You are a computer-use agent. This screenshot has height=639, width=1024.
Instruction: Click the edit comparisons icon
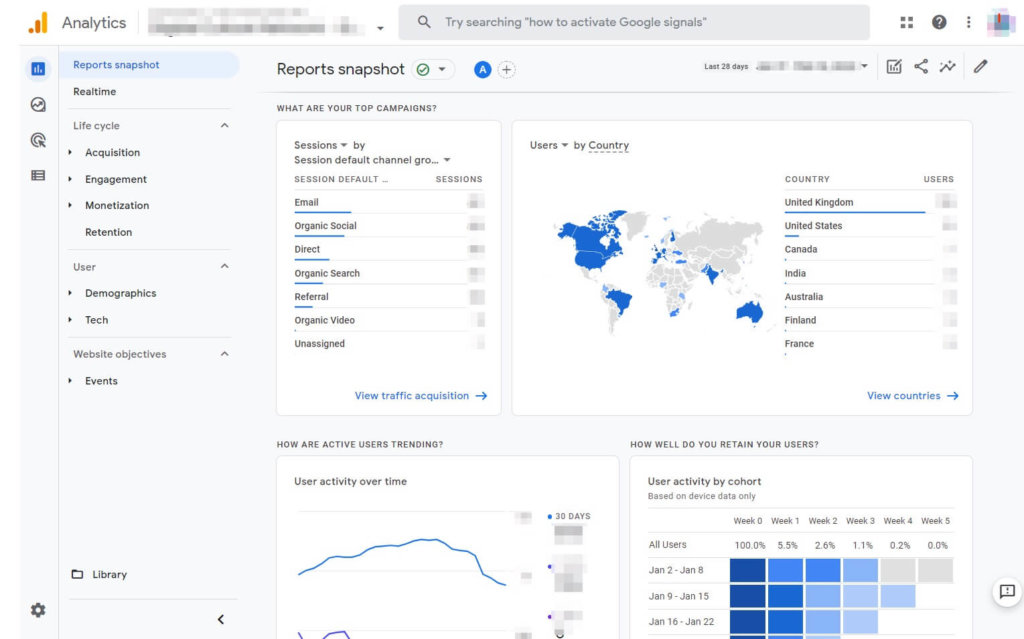point(893,65)
